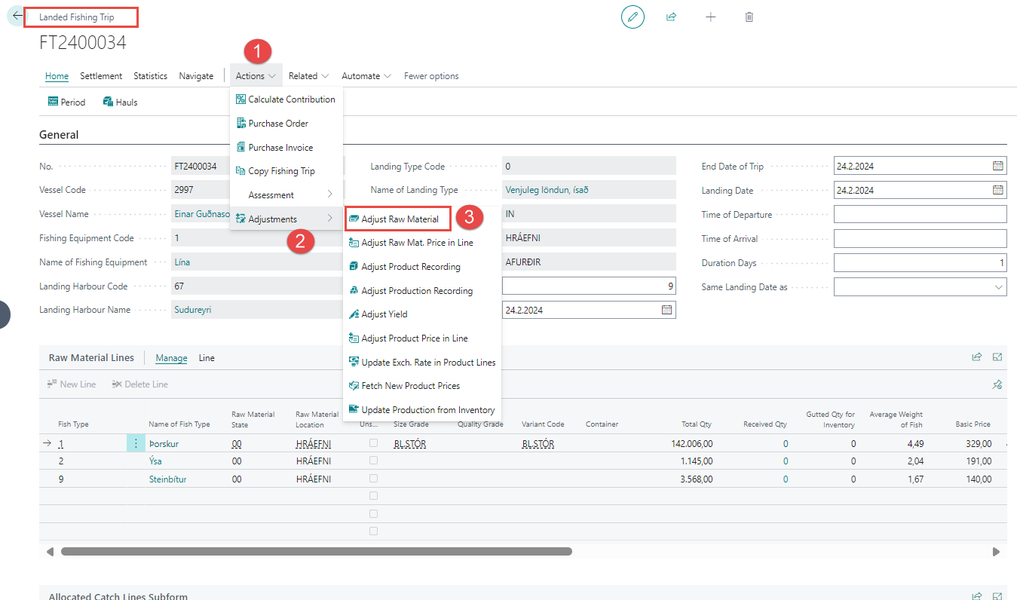1017x600 pixels.
Task: Open the Period action
Action: pyautogui.click(x=66, y=102)
